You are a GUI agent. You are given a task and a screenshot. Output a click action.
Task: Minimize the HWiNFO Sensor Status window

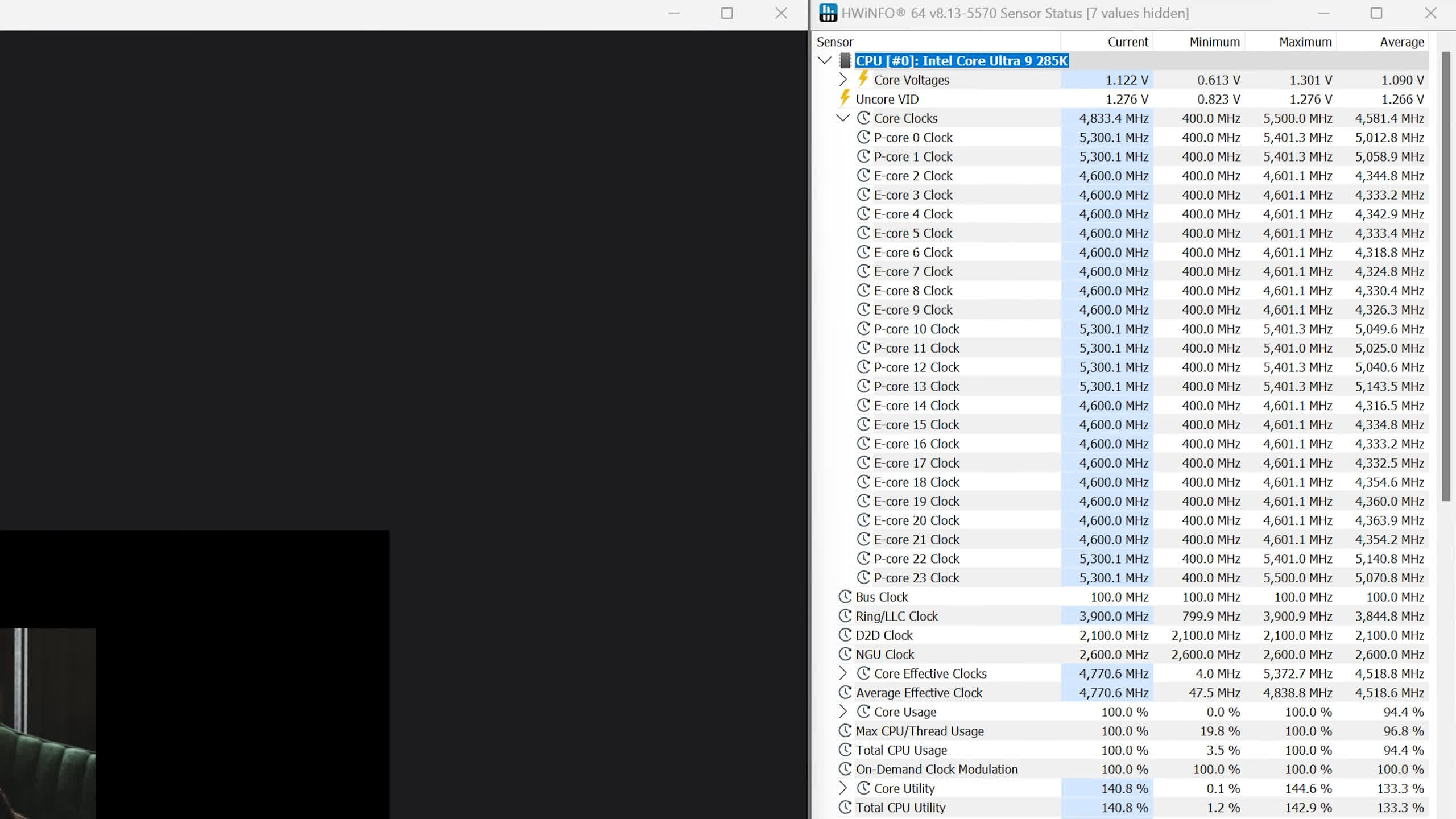1323,13
